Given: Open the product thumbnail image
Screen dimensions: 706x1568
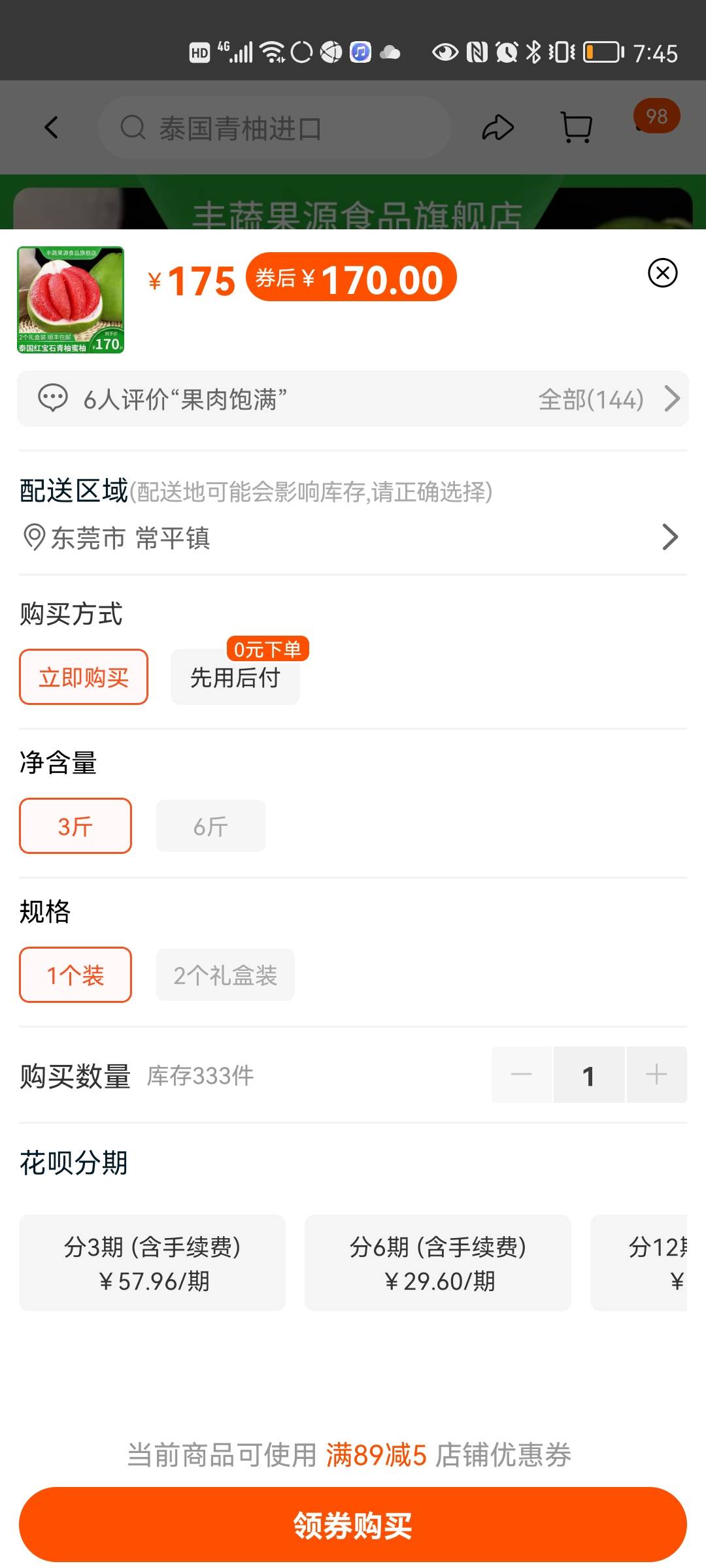Looking at the screenshot, I should [71, 300].
